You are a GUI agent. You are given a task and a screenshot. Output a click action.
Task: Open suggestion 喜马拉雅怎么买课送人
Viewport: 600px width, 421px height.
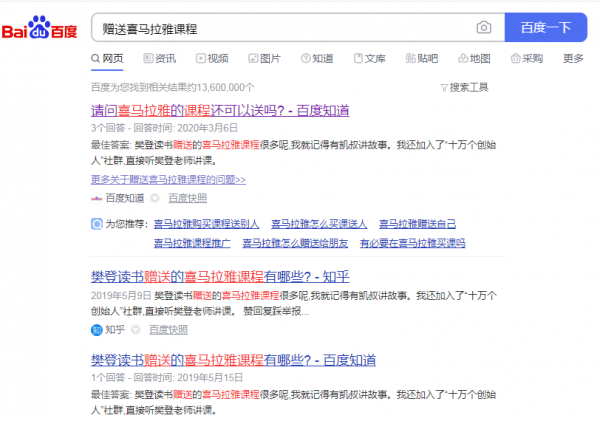click(319, 224)
